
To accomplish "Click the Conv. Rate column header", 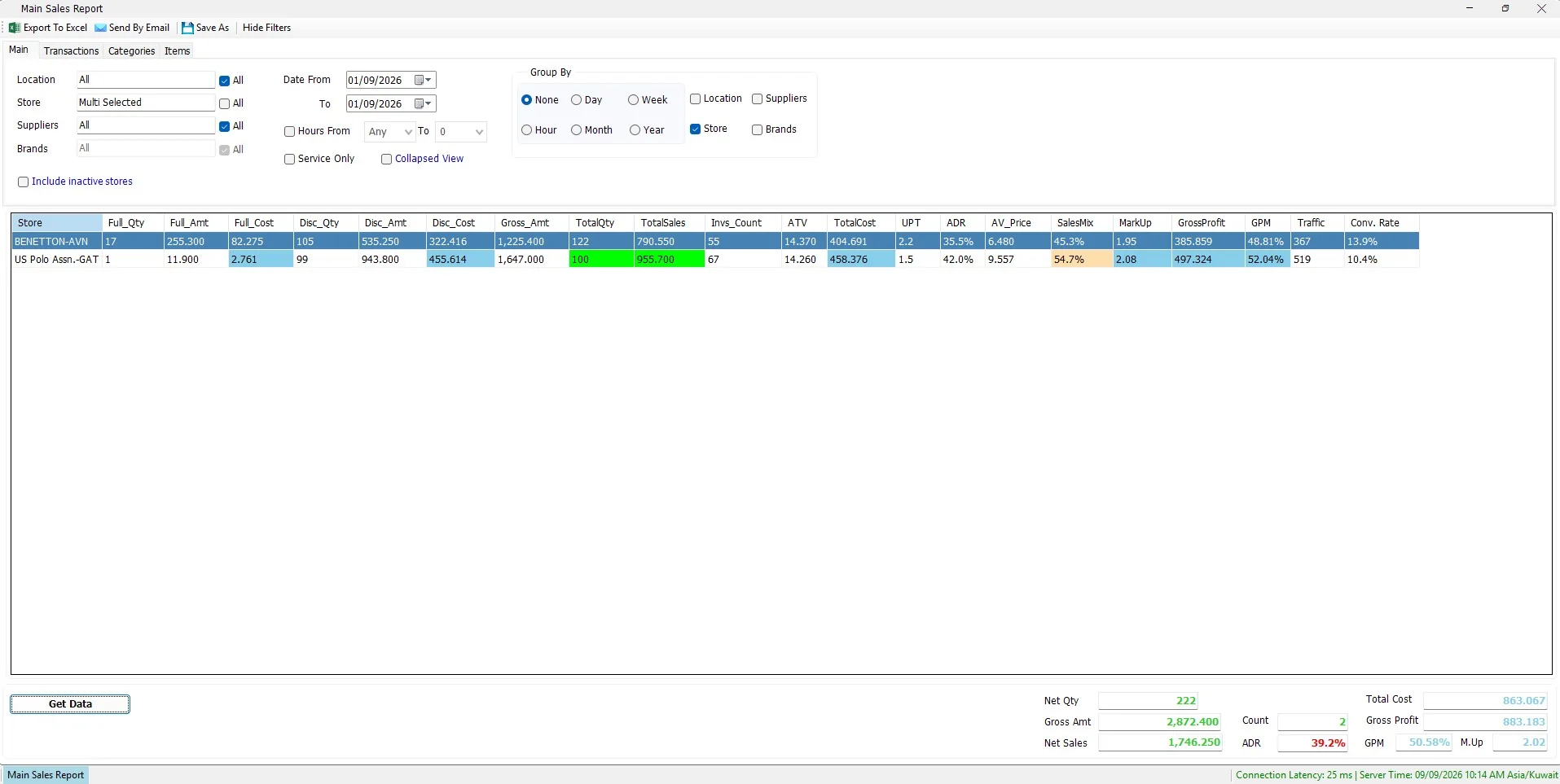I will point(1381,223).
